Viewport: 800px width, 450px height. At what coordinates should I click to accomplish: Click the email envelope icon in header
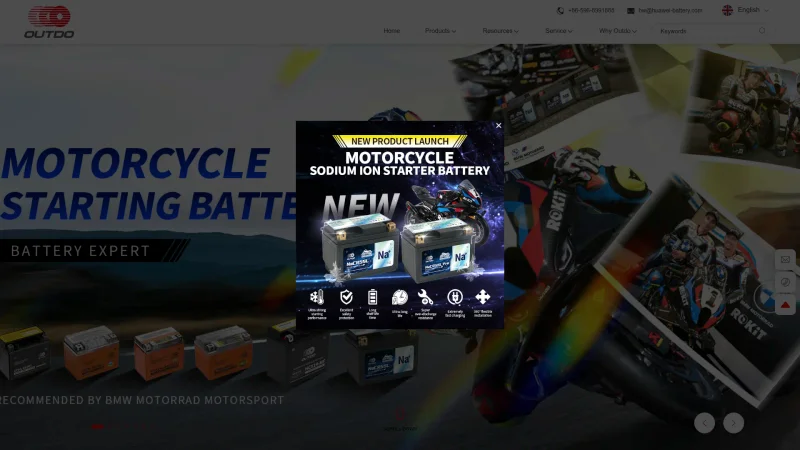pos(631,11)
